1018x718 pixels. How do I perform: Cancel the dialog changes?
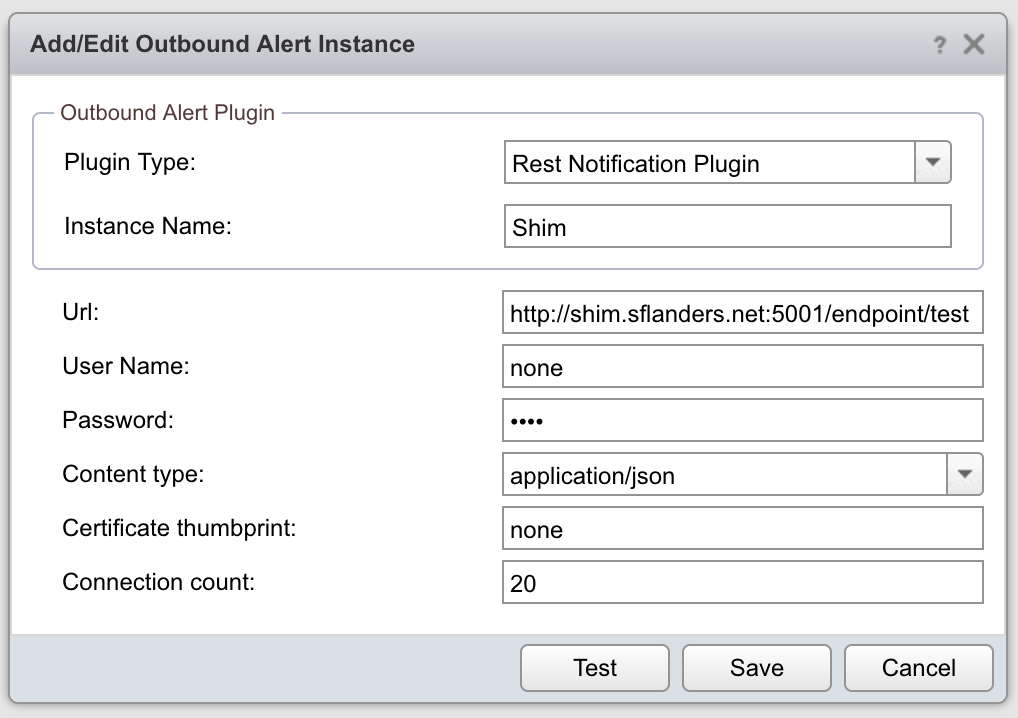[x=918, y=668]
